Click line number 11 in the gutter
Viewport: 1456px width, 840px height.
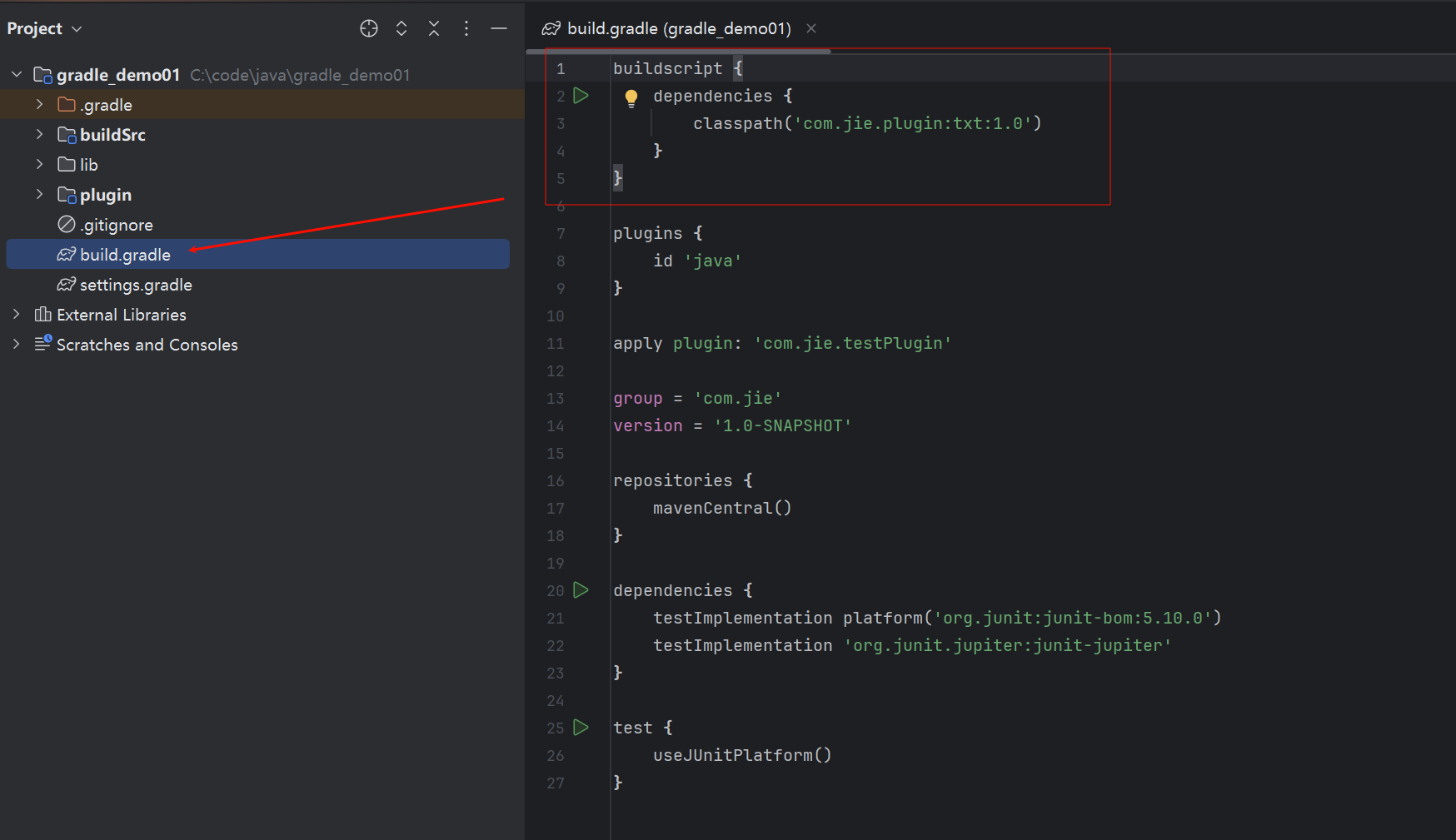click(556, 343)
